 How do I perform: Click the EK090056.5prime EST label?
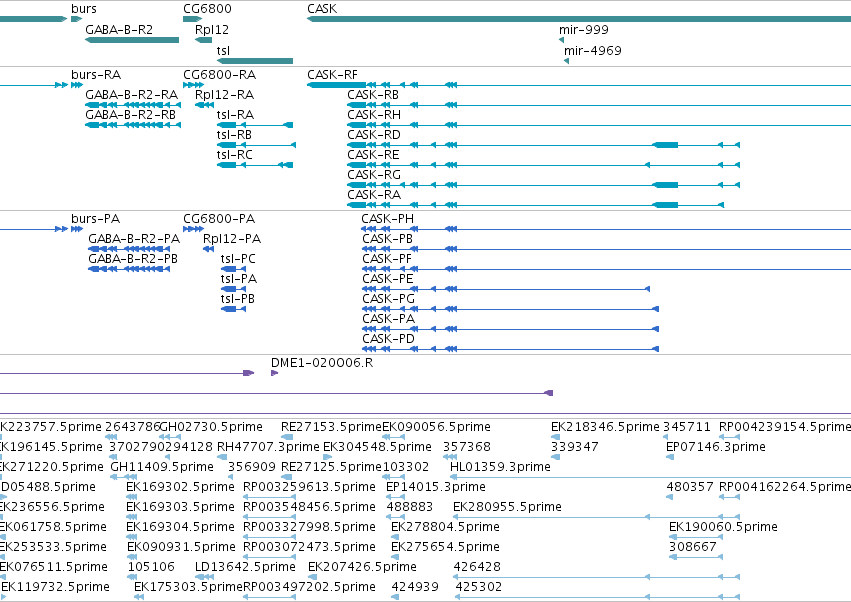coord(437,427)
